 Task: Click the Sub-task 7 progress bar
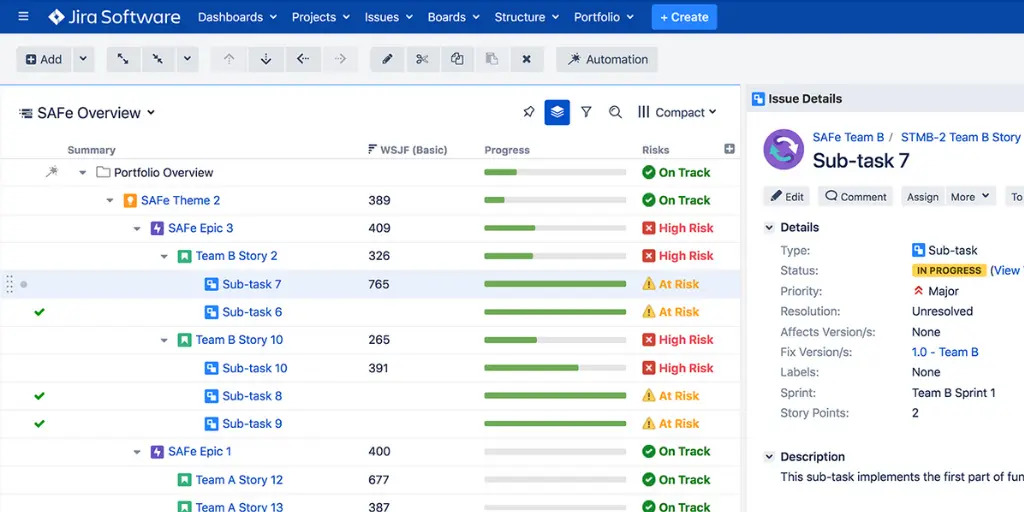coord(555,284)
